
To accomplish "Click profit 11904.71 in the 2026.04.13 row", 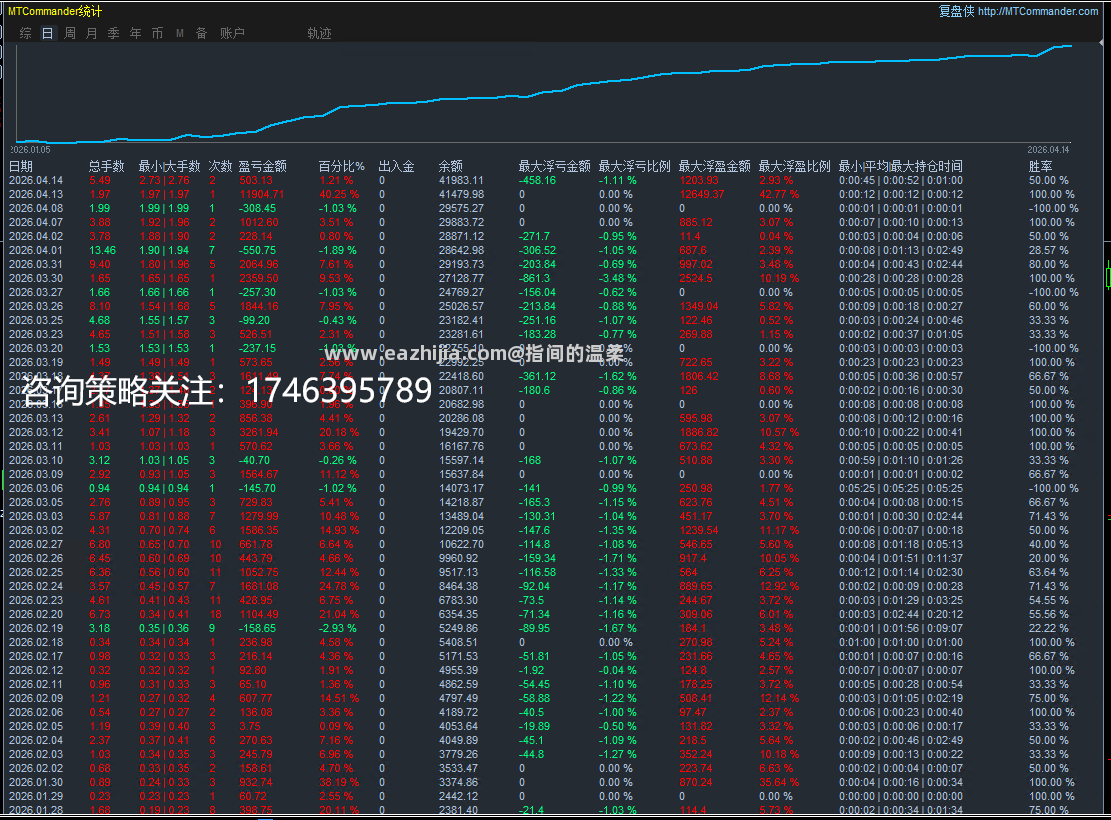I will pos(261,194).
